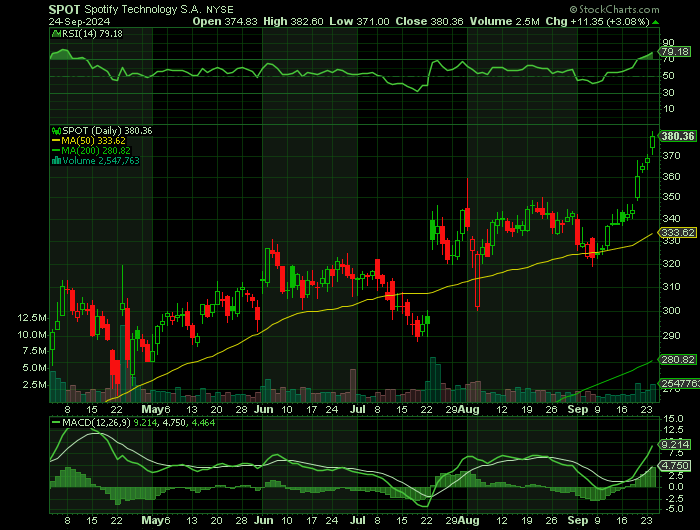The height and width of the screenshot is (530, 700).
Task: Click the 79.18 flag on the RSI axis
Action: point(675,52)
